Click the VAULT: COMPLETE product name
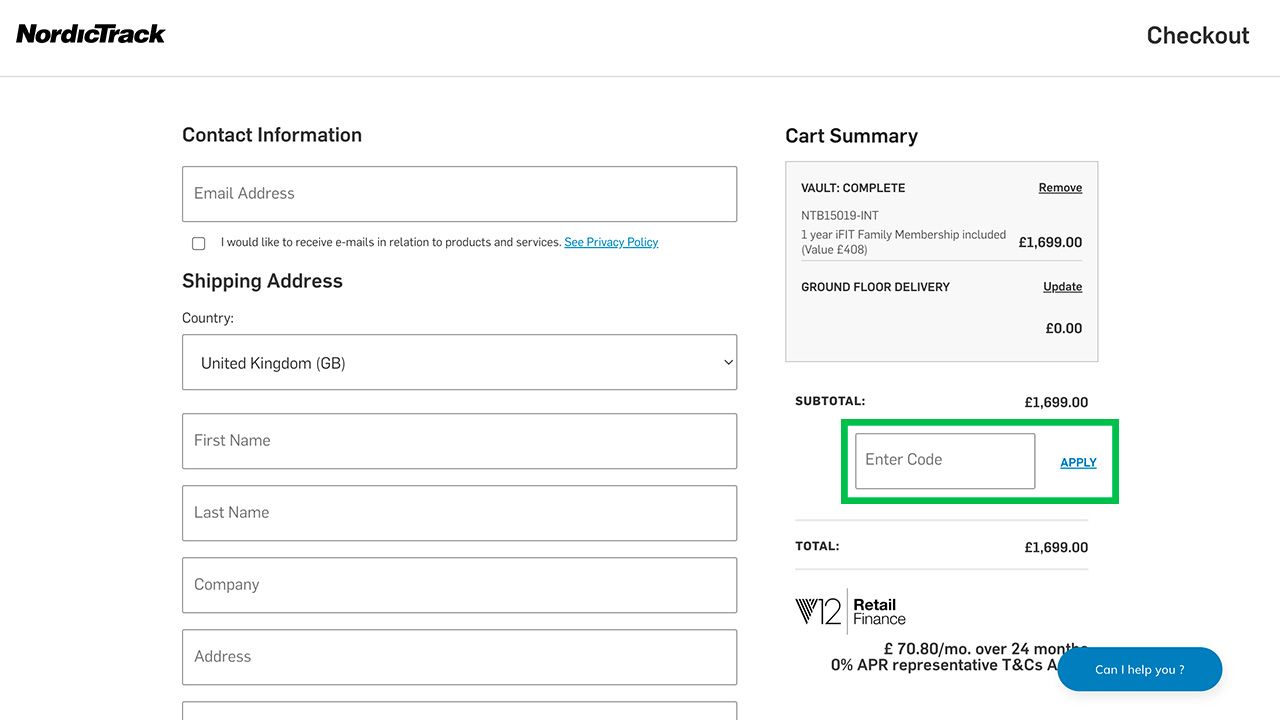This screenshot has width=1280, height=720. 853,188
